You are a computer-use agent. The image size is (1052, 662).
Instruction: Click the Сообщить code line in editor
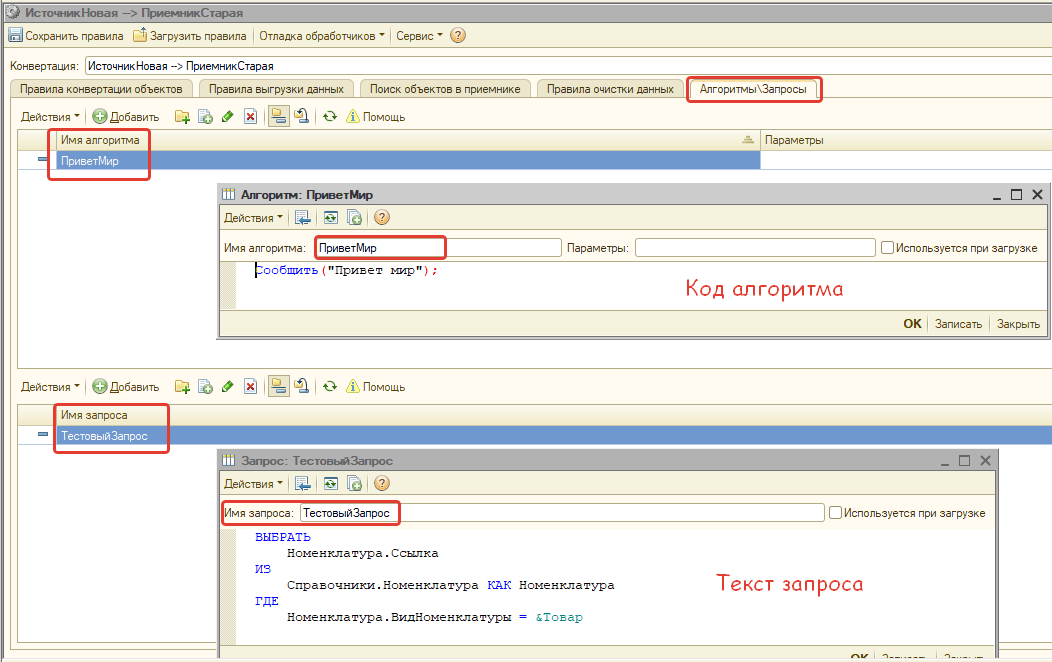(346, 270)
